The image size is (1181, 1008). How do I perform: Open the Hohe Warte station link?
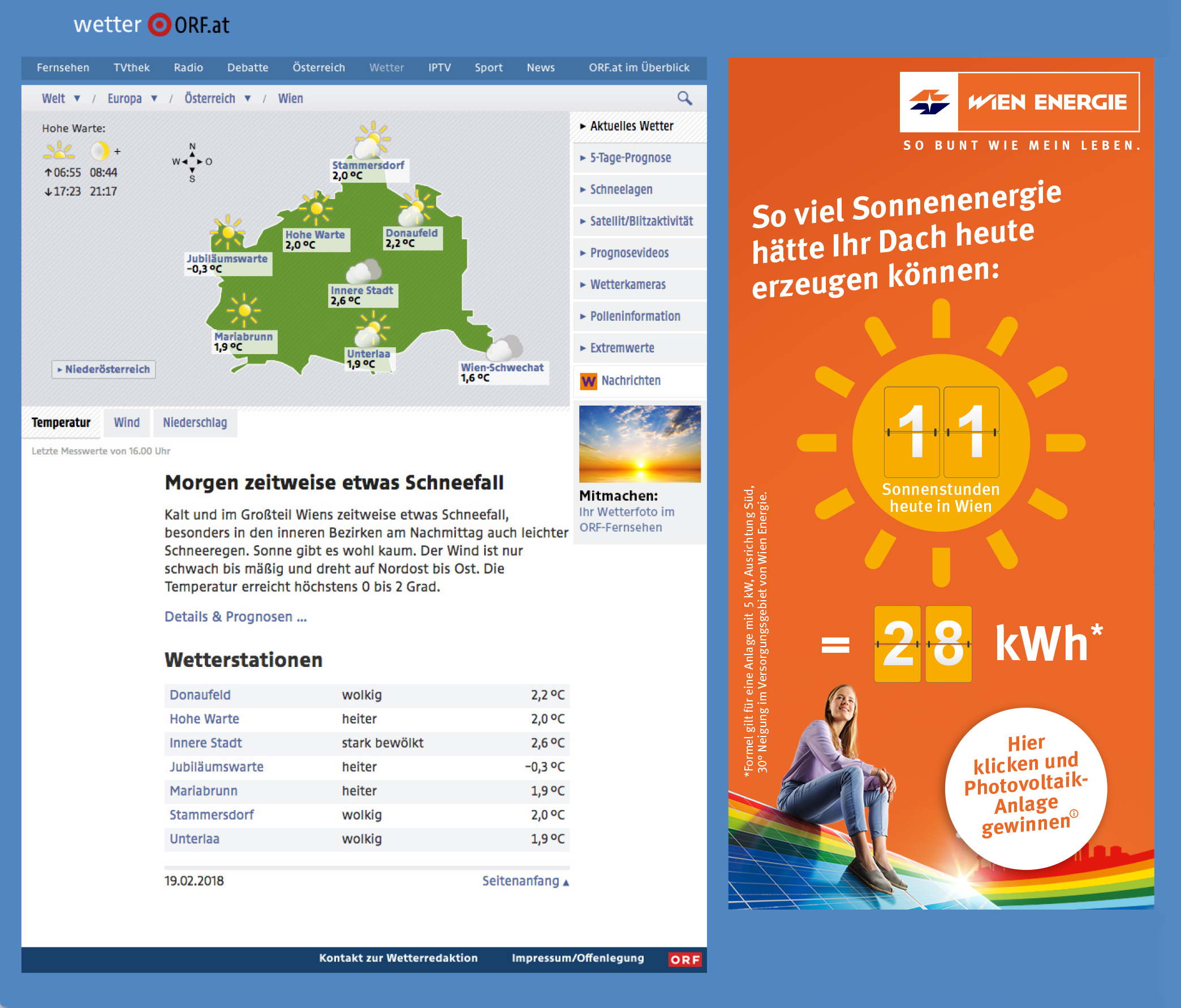(x=204, y=720)
